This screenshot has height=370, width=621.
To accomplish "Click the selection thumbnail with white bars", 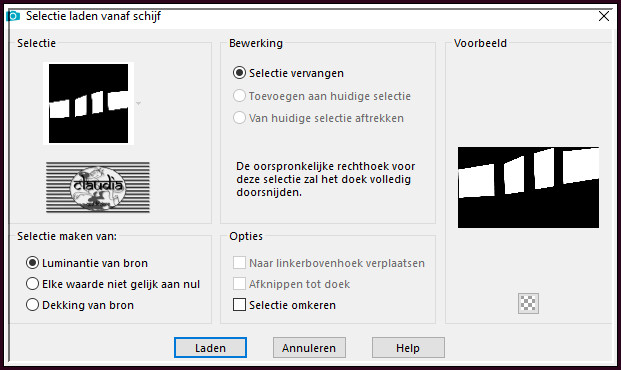I will pyautogui.click(x=88, y=103).
